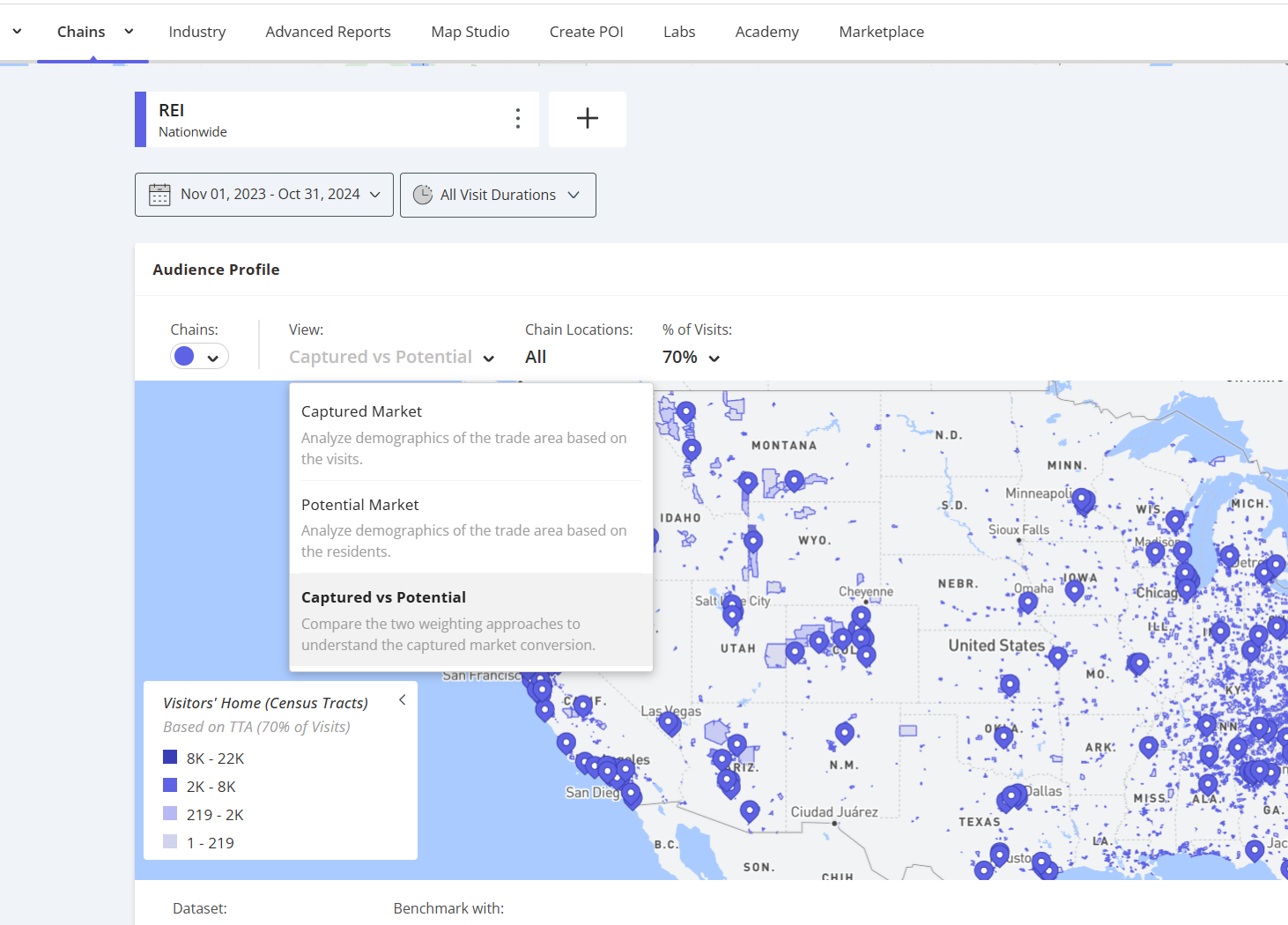Toggle the Captured vs Potential view dropdown
Viewport: 1288px width, 925px height.
coord(391,357)
